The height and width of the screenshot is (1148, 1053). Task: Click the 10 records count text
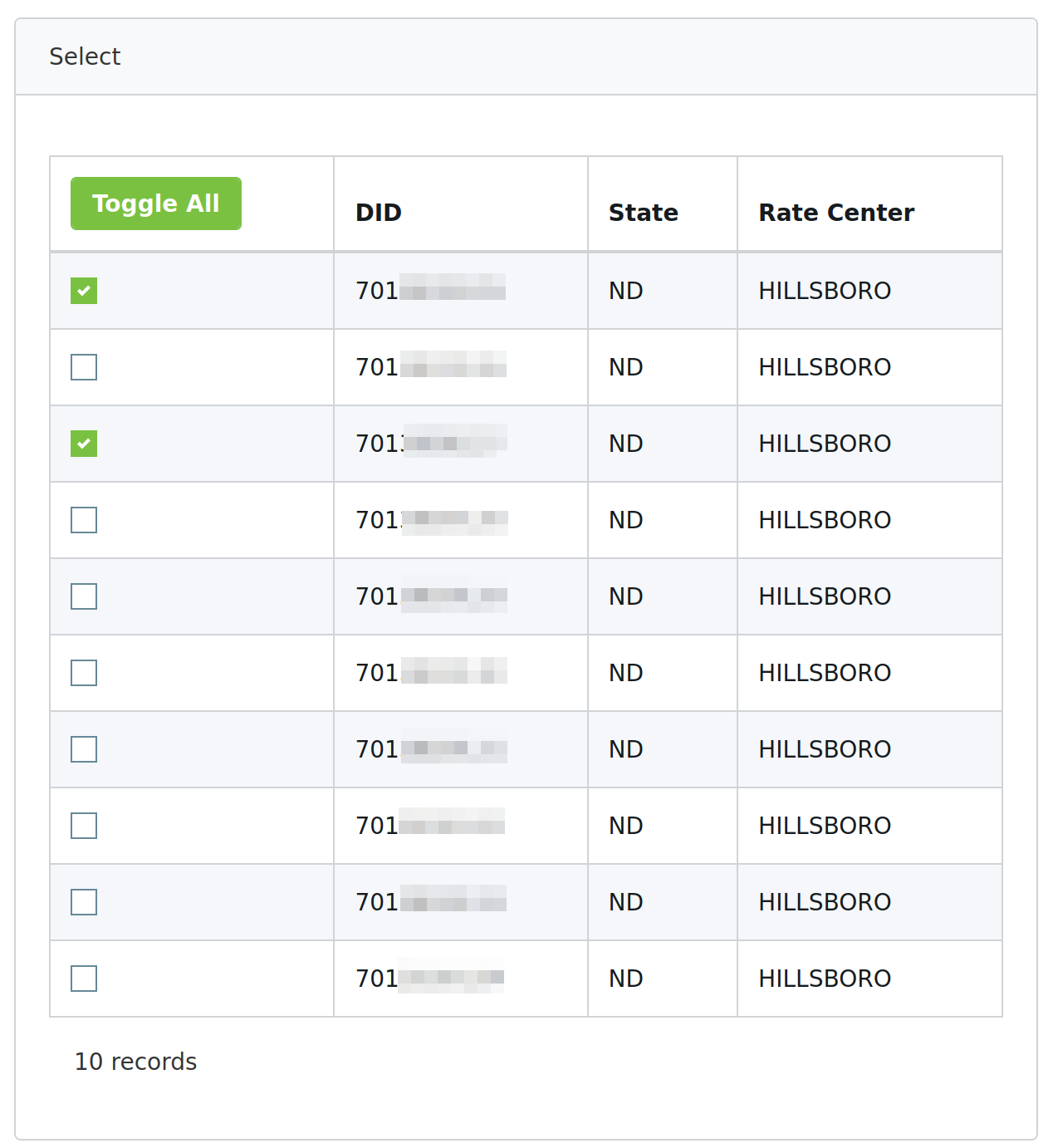point(135,1062)
